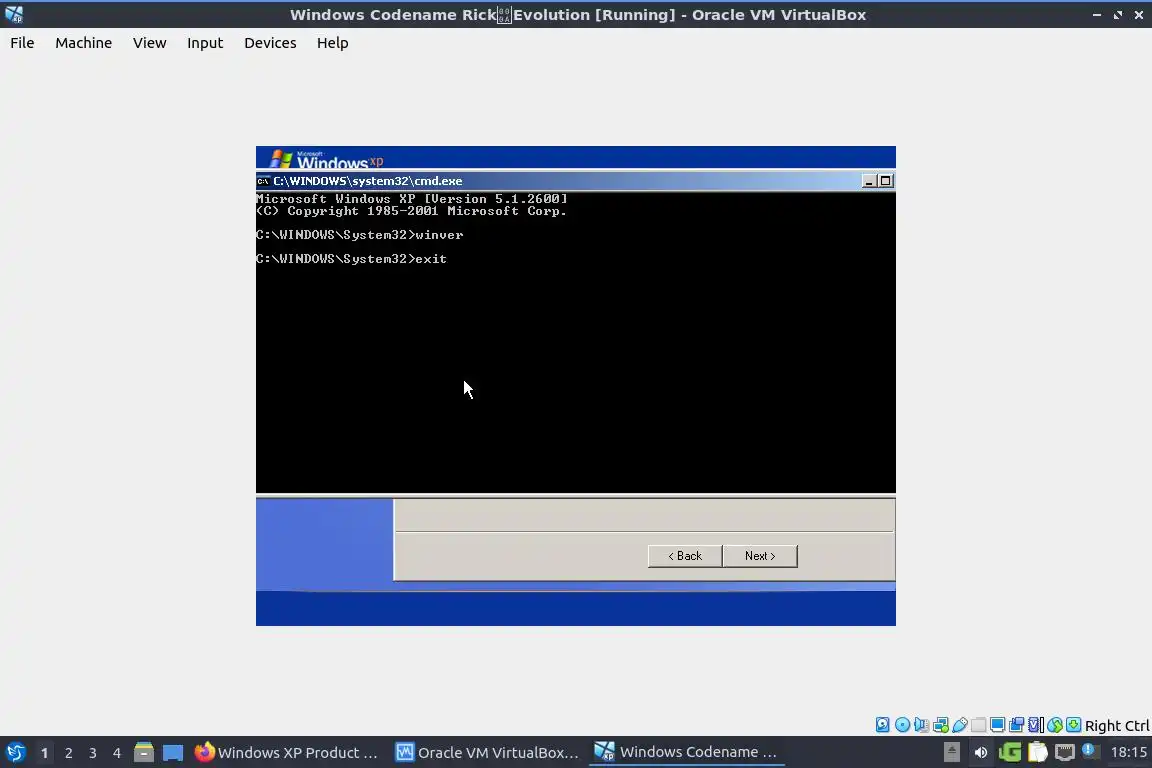Click the wired network tray icon
This screenshot has height=768, width=1152.
pyautogui.click(x=1065, y=752)
